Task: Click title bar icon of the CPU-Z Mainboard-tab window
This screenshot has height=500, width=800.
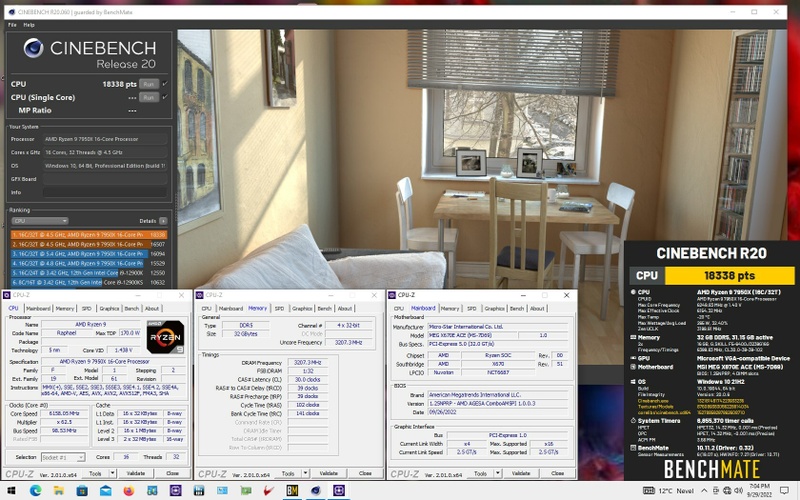Action: pyautogui.click(x=392, y=295)
